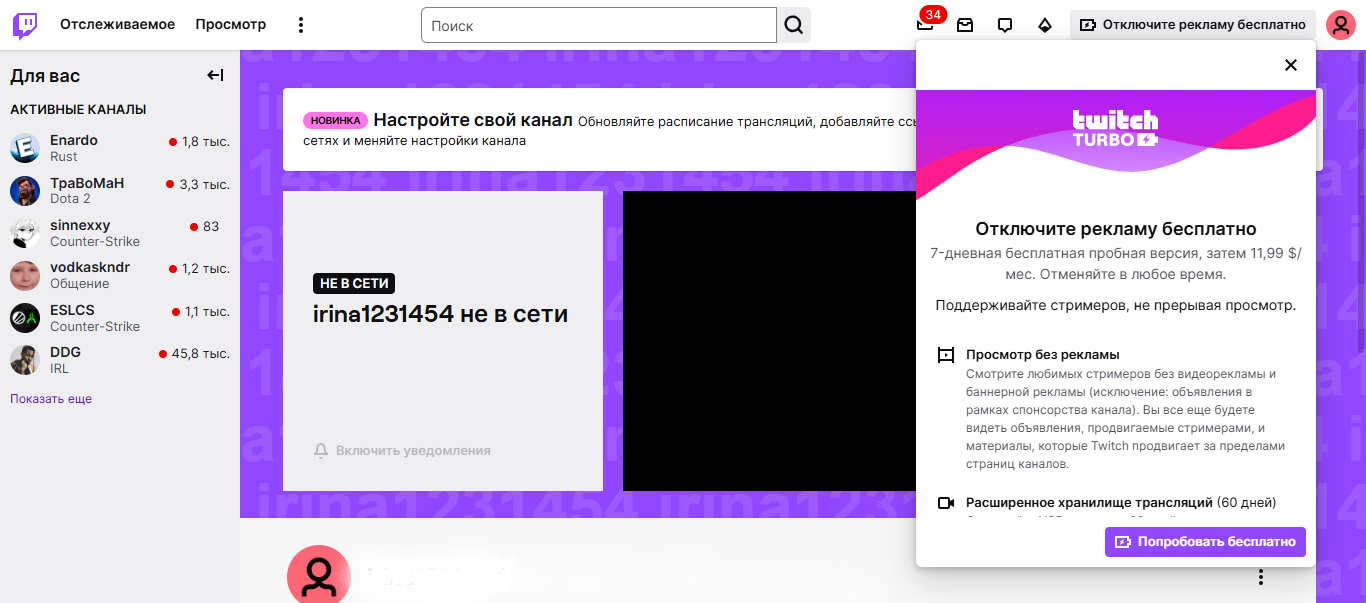Click irina1231454 не в сети text
Image resolution: width=1366 pixels, height=603 pixels.
pyautogui.click(x=440, y=314)
